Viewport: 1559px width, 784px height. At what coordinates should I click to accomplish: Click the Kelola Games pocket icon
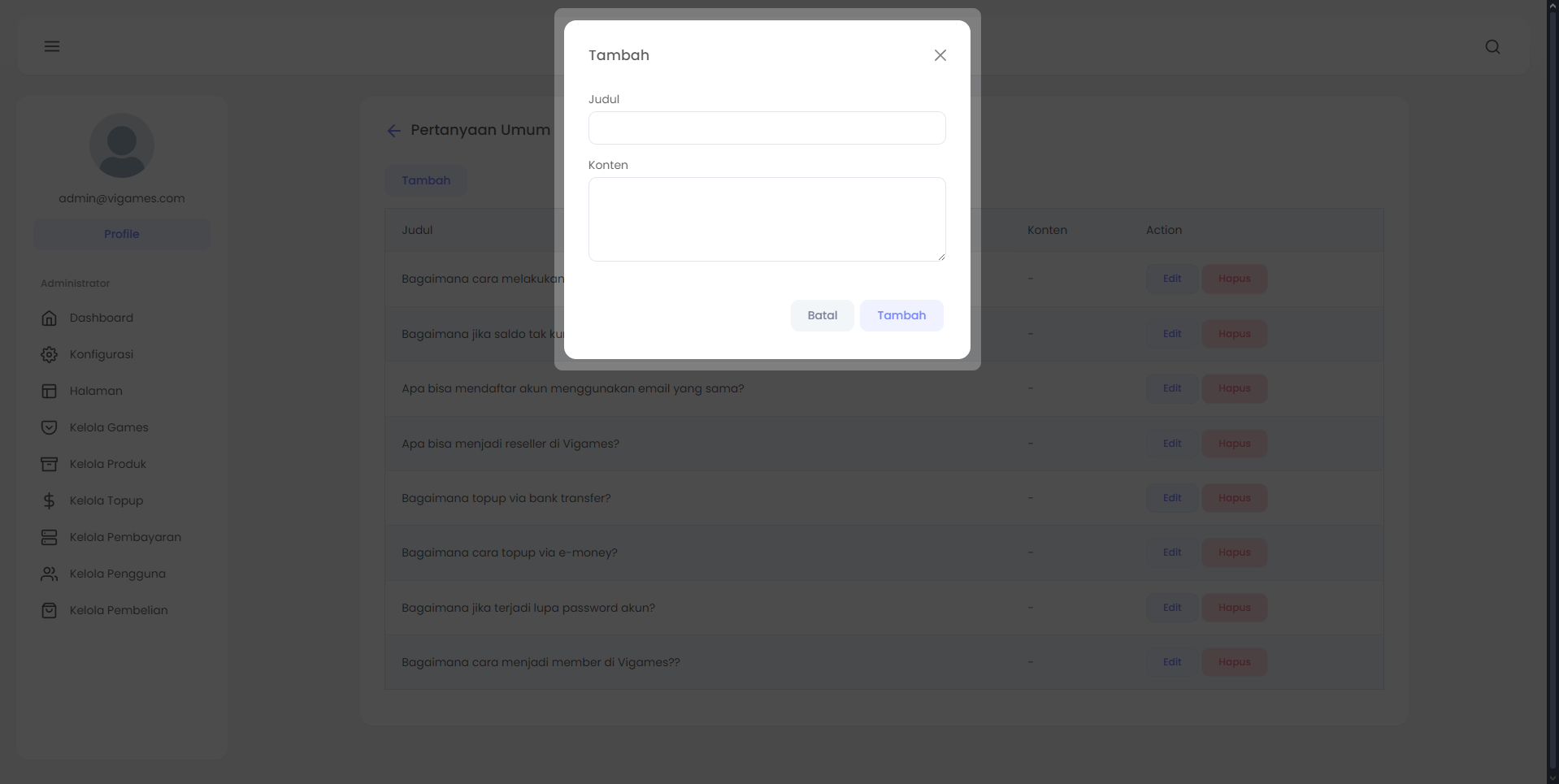click(50, 427)
